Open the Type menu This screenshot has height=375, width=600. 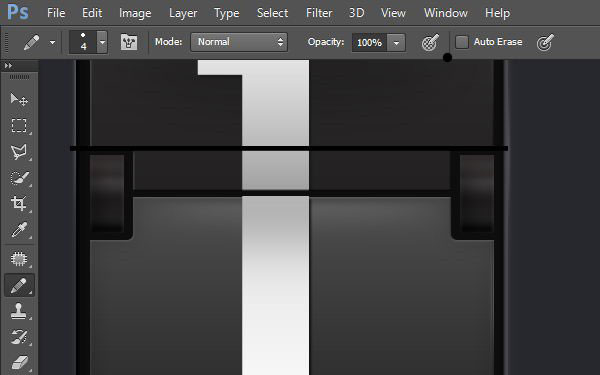click(x=227, y=13)
